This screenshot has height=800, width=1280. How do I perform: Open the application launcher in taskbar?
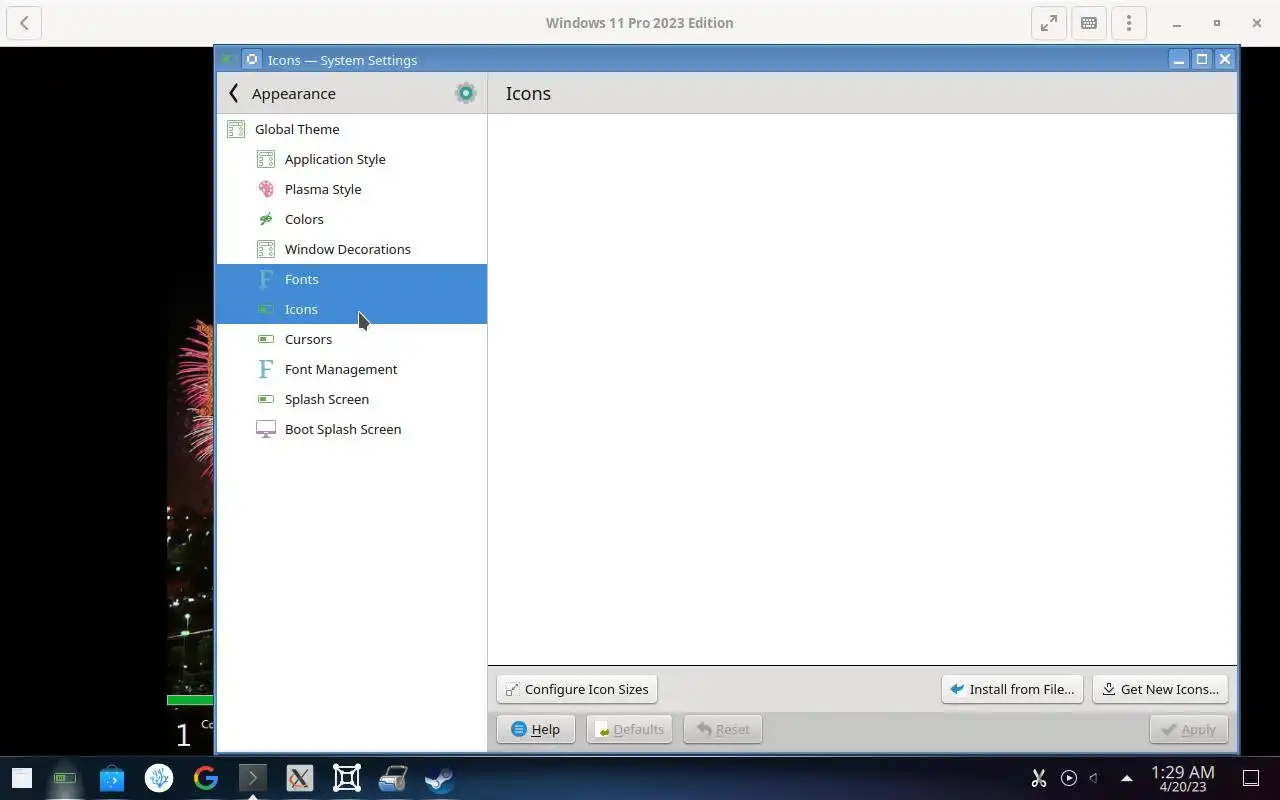(x=22, y=778)
